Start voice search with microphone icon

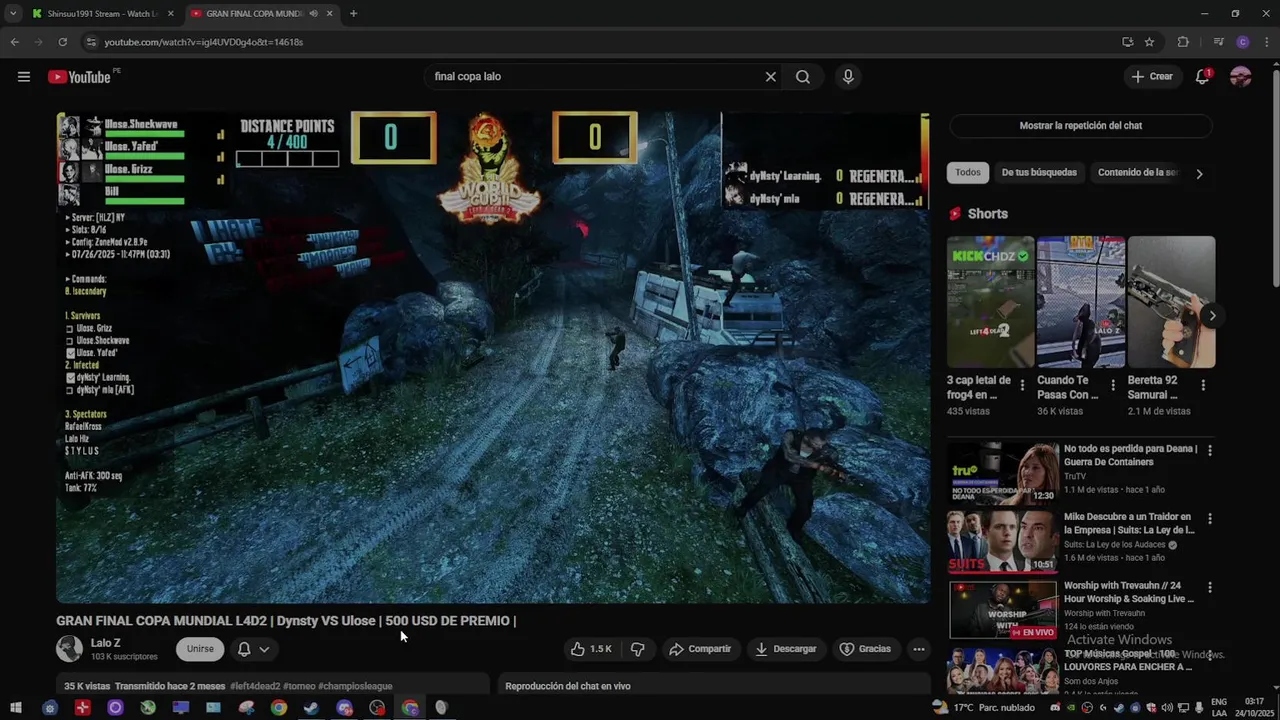[x=848, y=77]
